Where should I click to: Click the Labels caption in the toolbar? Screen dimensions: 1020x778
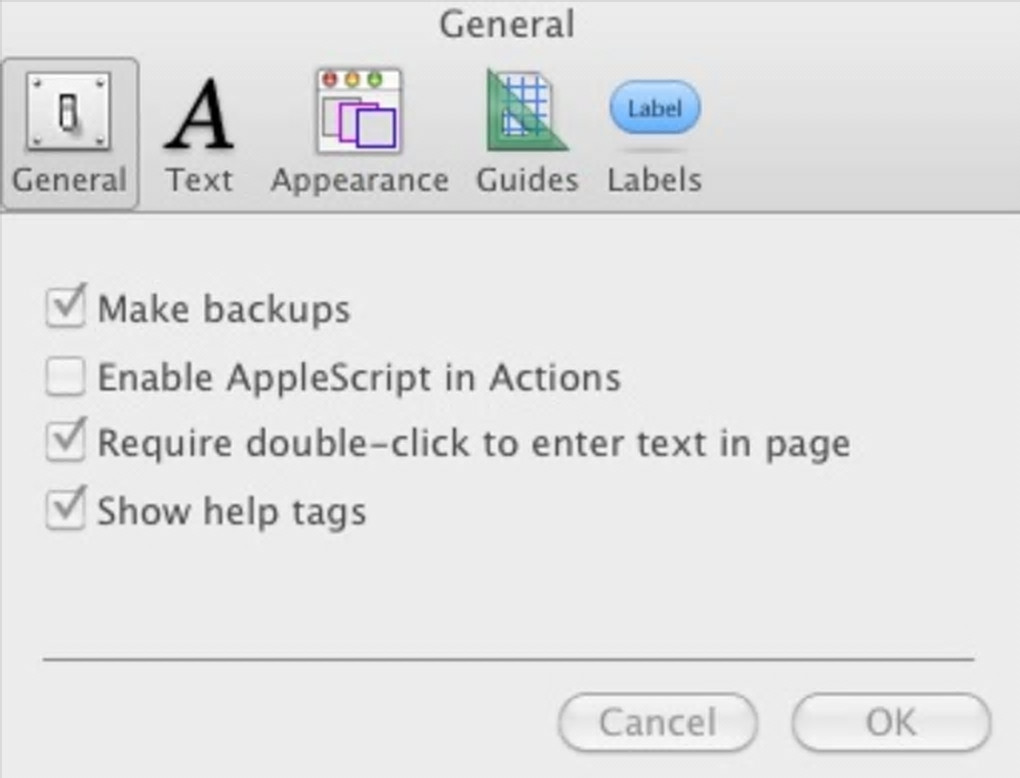(x=655, y=180)
